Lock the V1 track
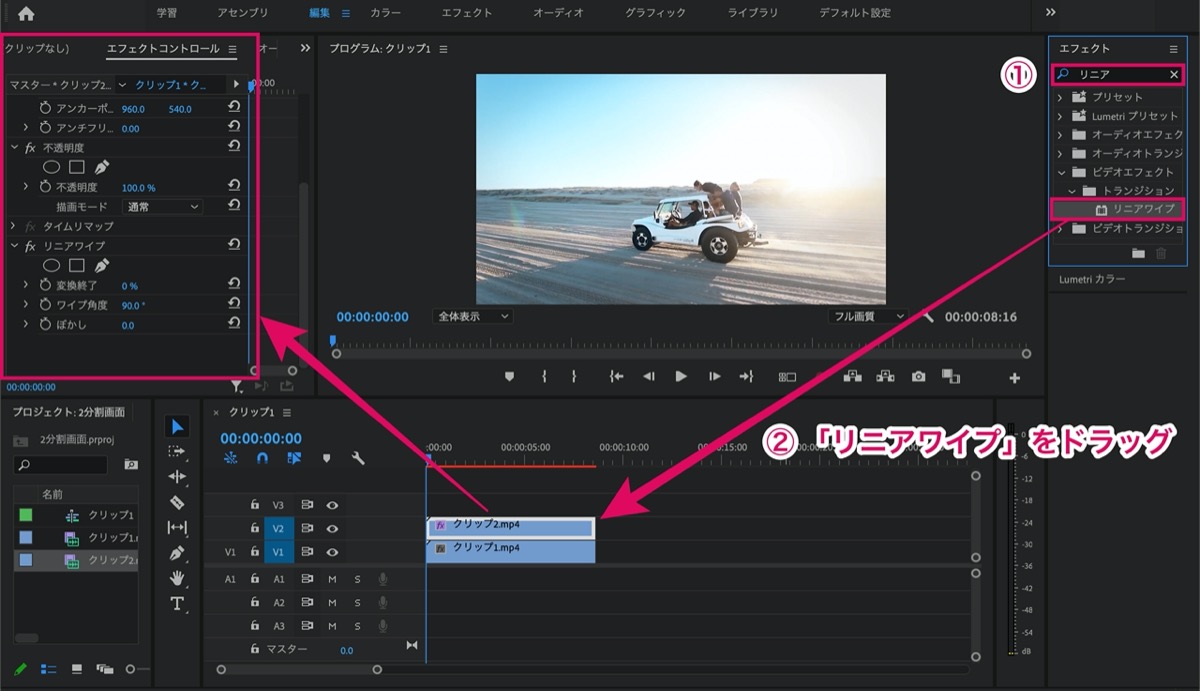Viewport: 1200px width, 691px height. coord(255,552)
